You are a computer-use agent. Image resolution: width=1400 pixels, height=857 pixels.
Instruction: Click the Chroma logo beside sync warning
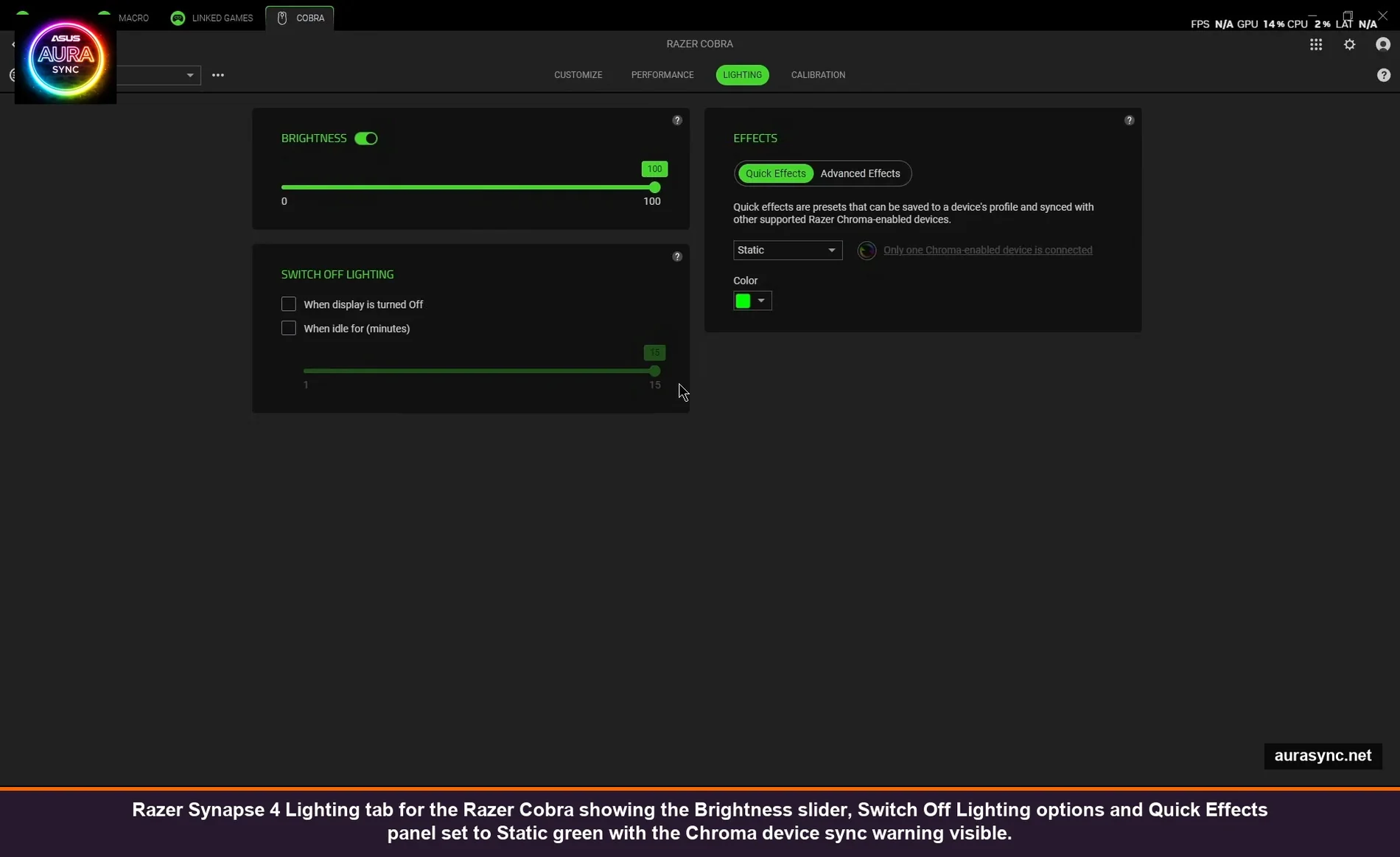(x=867, y=251)
